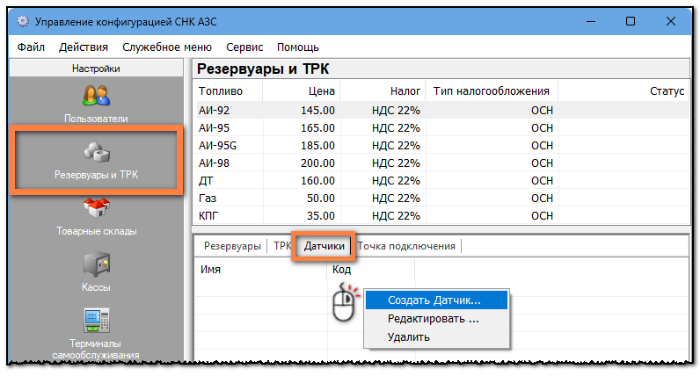Choose Редактировать ... in context menu
700x376 pixels.
pos(437,319)
